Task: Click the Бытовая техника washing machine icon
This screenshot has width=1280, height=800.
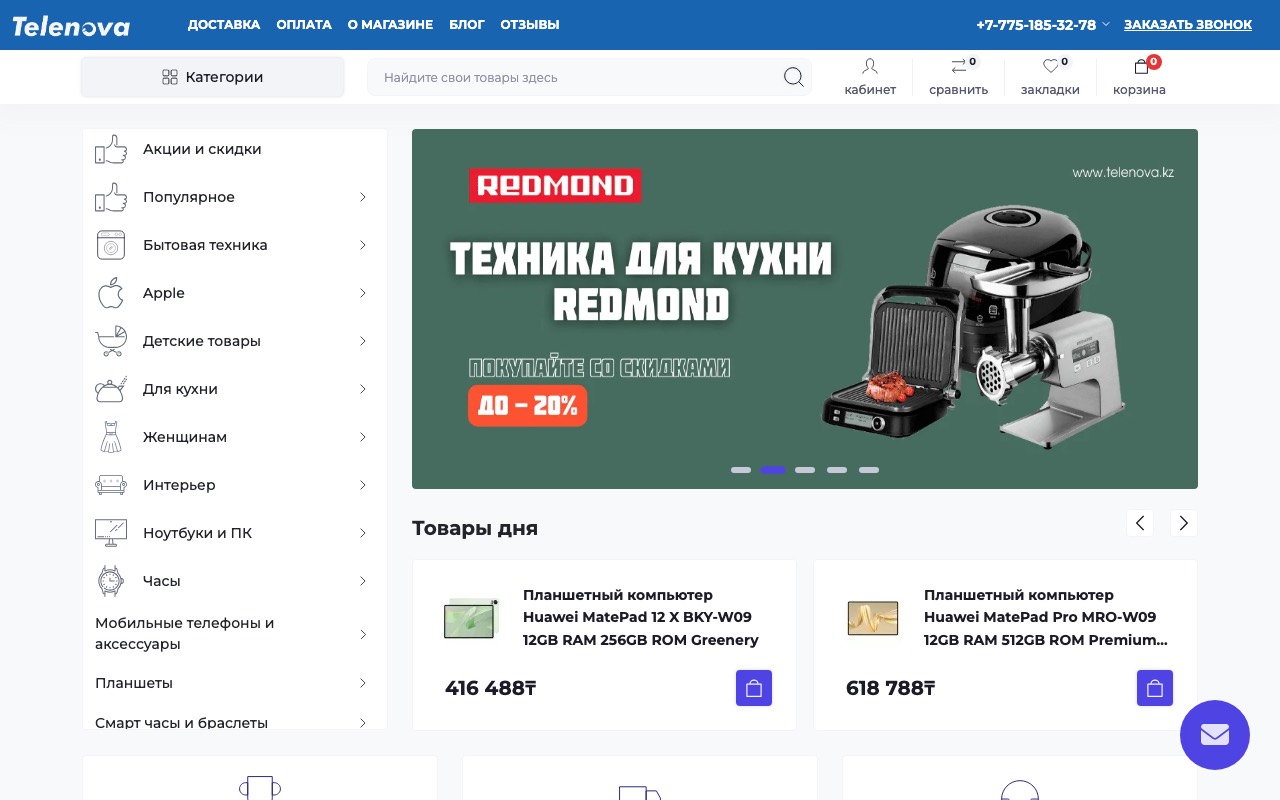Action: [111, 245]
